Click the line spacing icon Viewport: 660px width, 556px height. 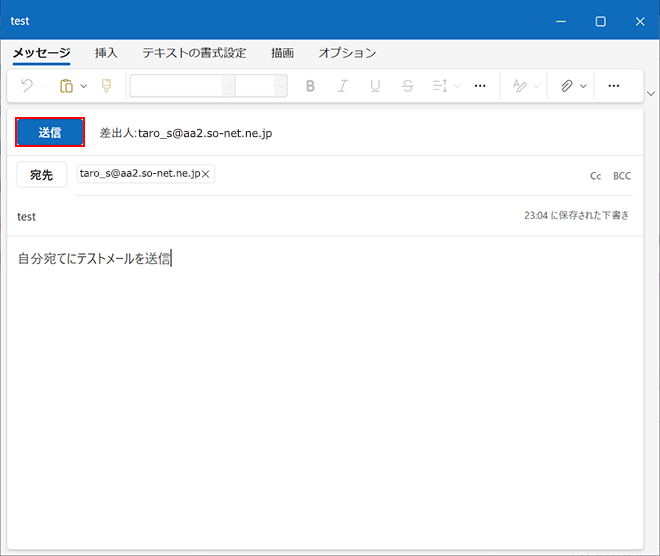pyautogui.click(x=440, y=86)
